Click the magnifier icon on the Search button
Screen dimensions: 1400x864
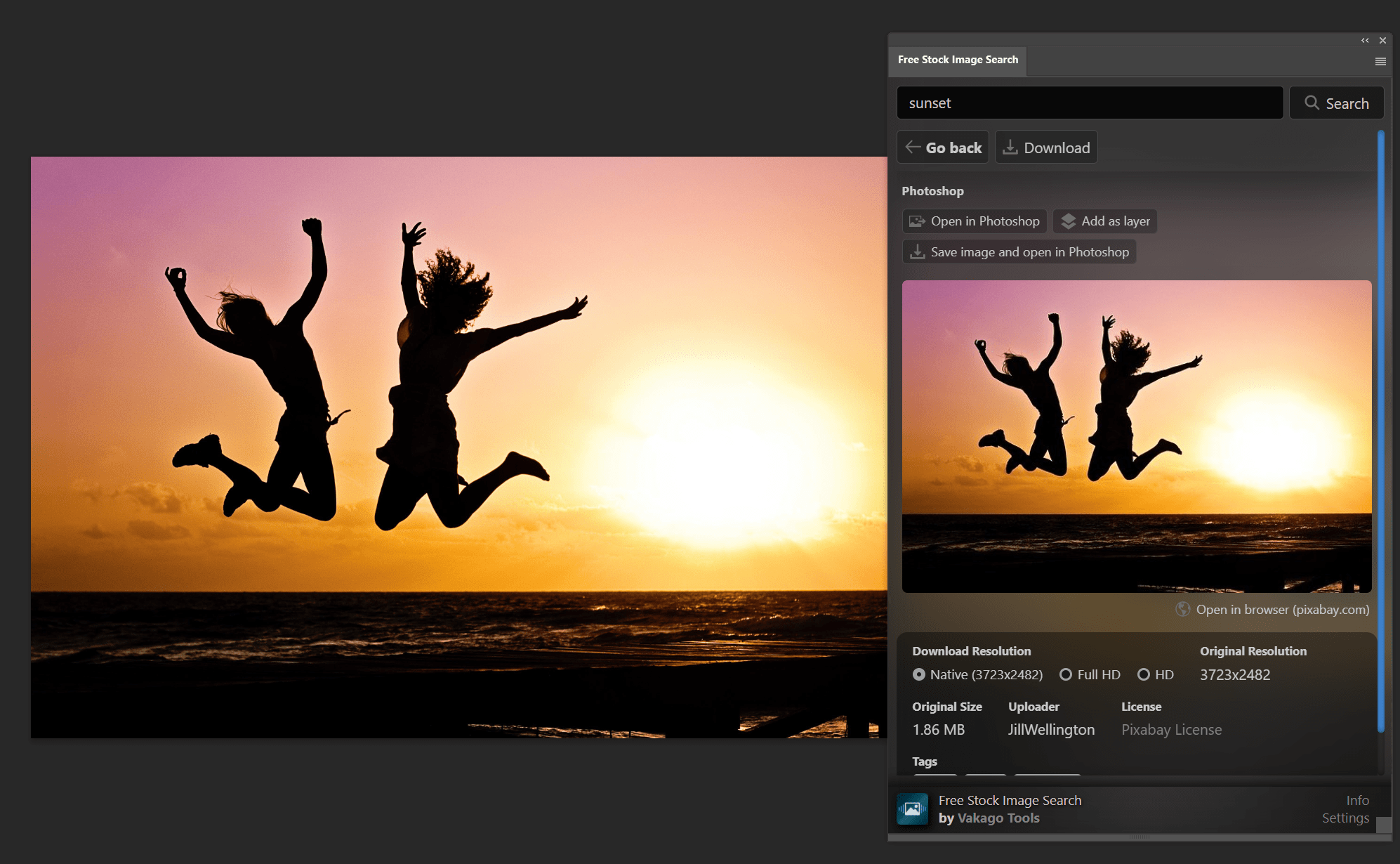click(1312, 103)
